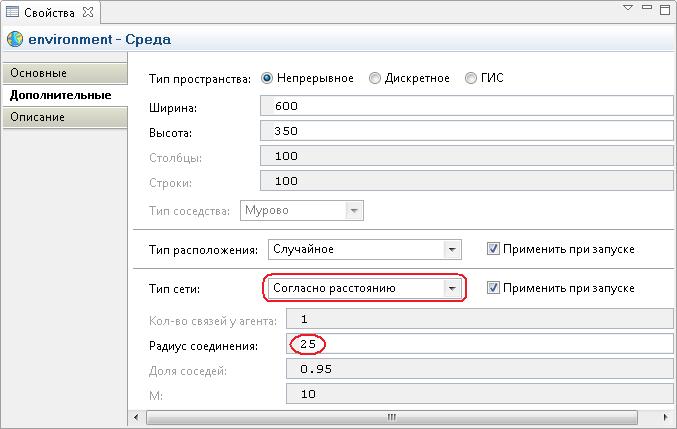Screen dimensions: 677x429
Task: Minimize the Свойства panel
Action: pos(646,7)
